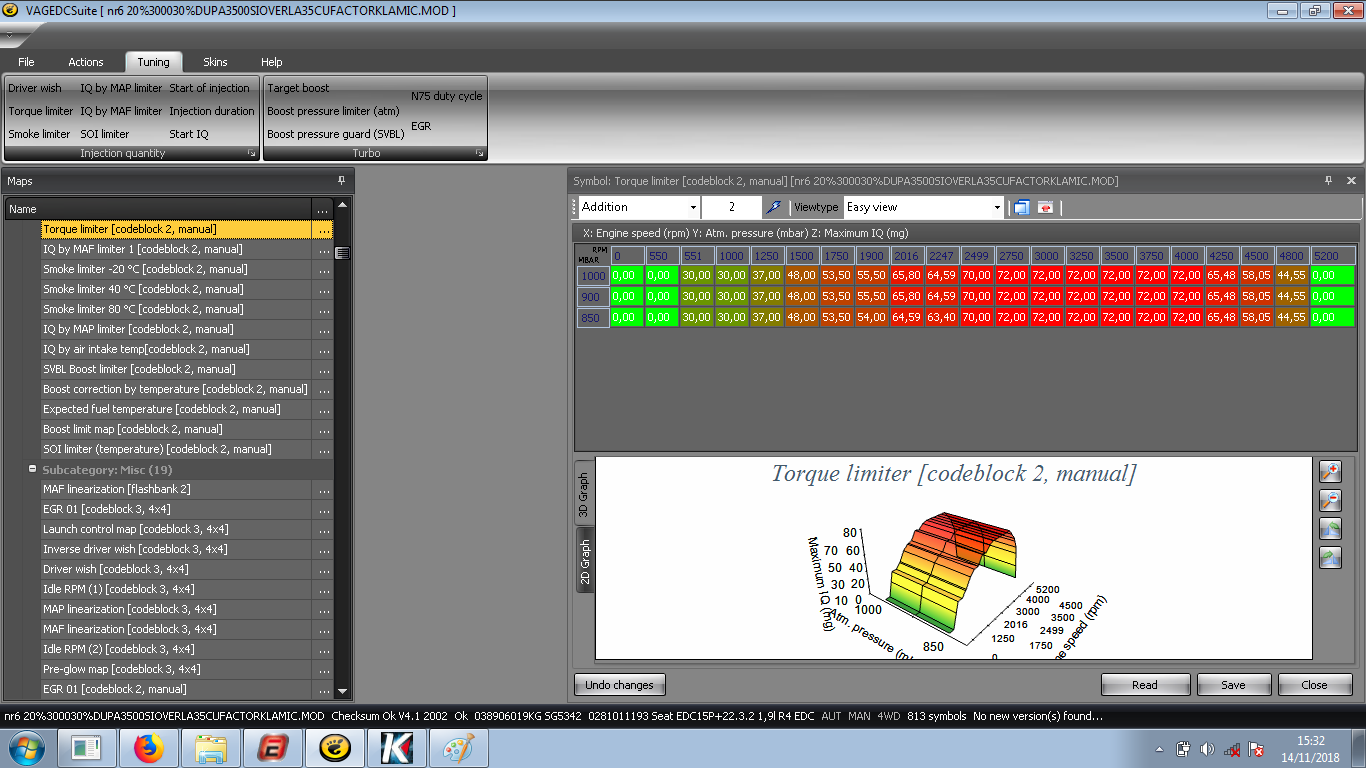The image size is (1366, 768).
Task: Click the VAGEDCSuite application logo icon
Action: click(10, 10)
